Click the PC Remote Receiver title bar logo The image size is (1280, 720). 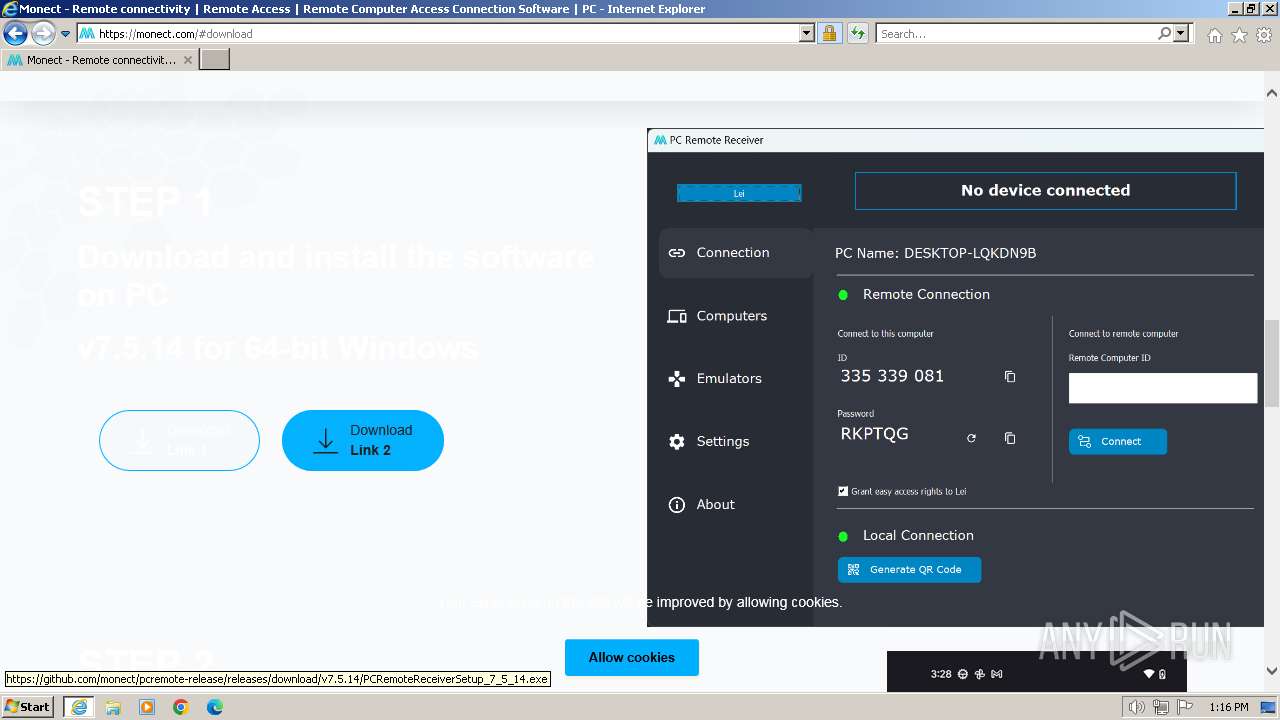click(x=660, y=140)
